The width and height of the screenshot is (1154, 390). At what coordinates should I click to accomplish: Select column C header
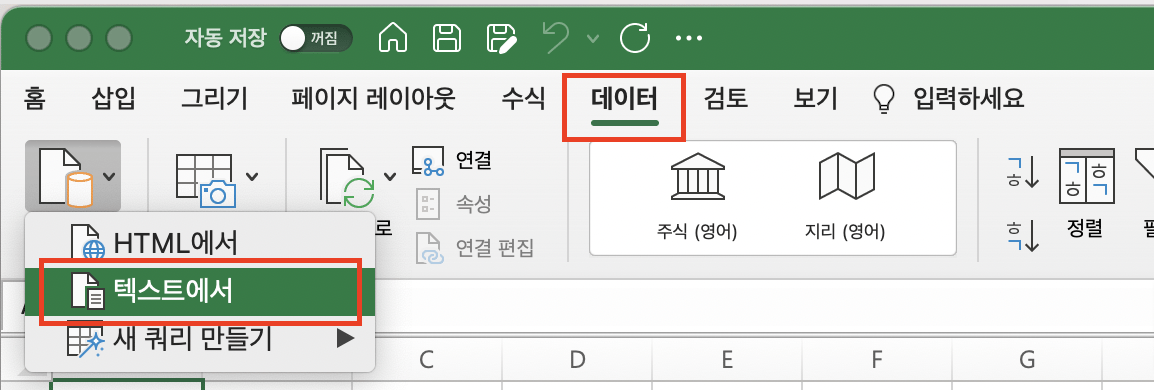coord(426,360)
